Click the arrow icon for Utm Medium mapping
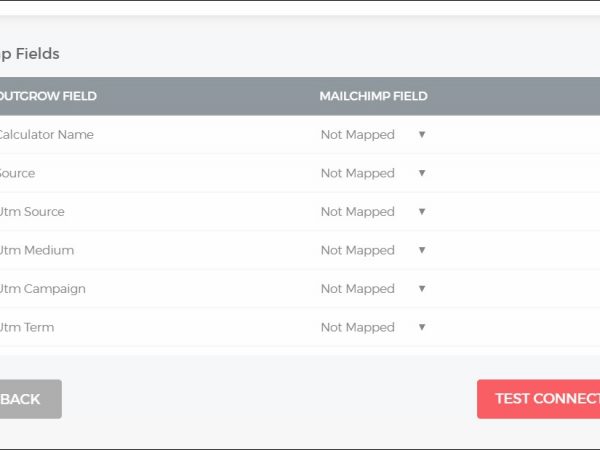The height and width of the screenshot is (450, 600). [x=422, y=250]
